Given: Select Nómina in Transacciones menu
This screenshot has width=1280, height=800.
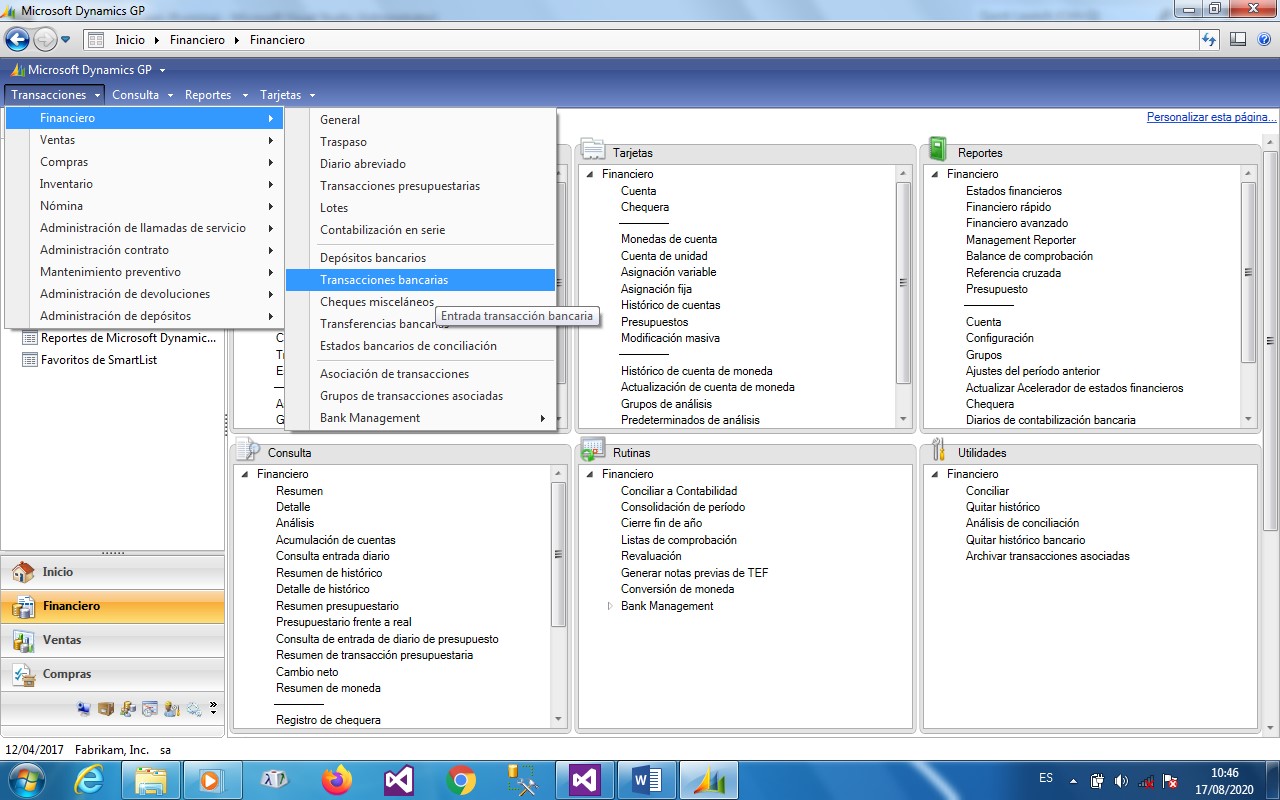Looking at the screenshot, I should pyautogui.click(x=145, y=206).
